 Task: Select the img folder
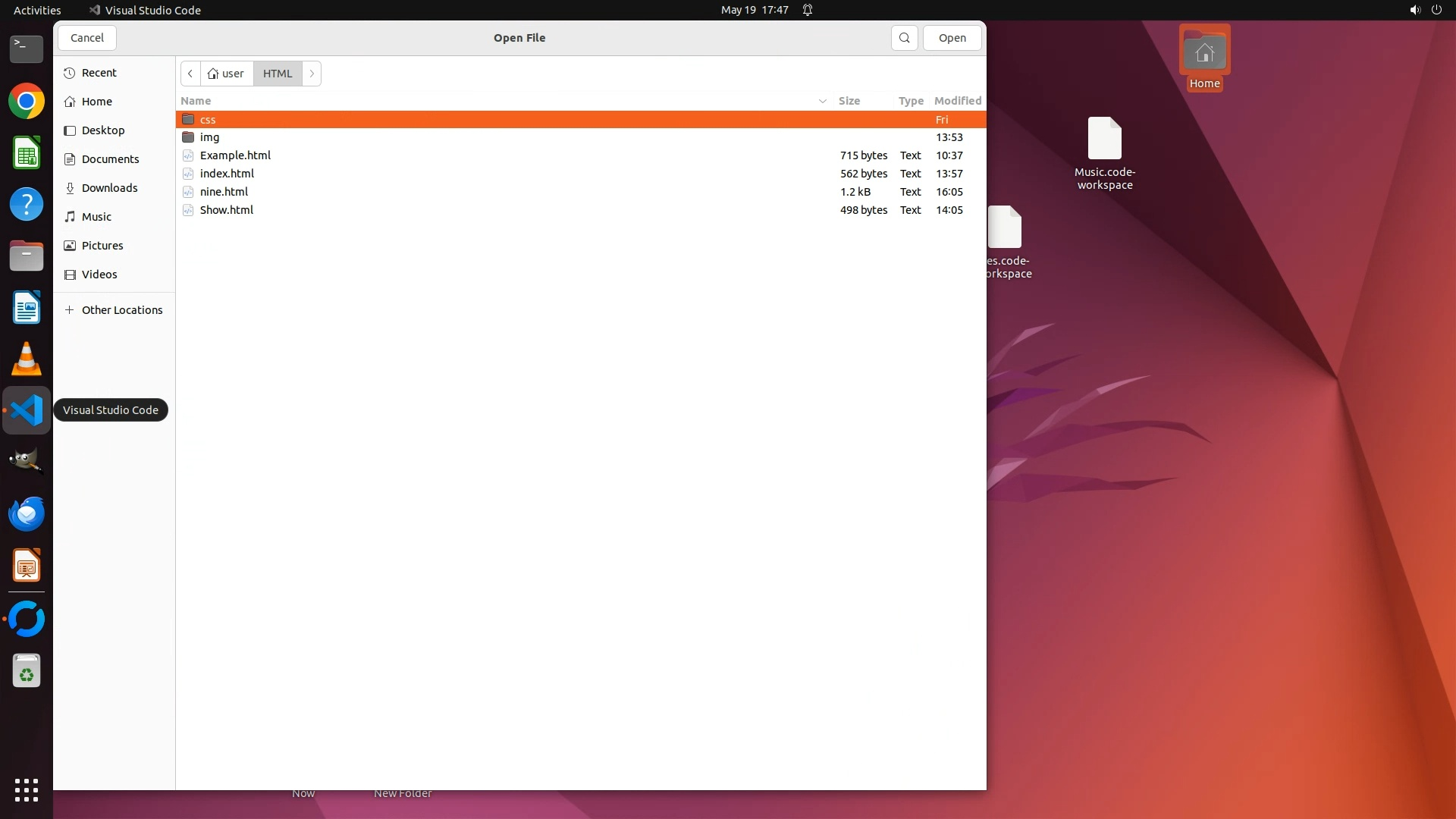point(209,137)
